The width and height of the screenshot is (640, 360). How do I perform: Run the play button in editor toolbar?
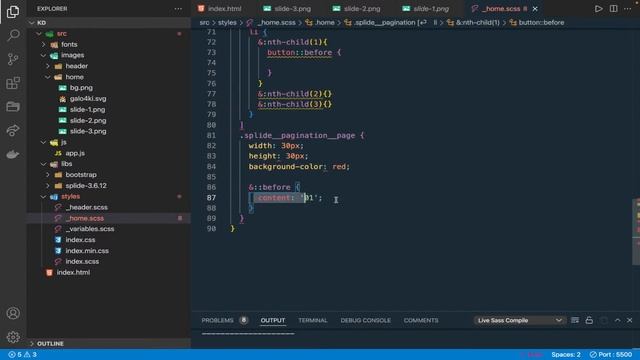(598, 9)
